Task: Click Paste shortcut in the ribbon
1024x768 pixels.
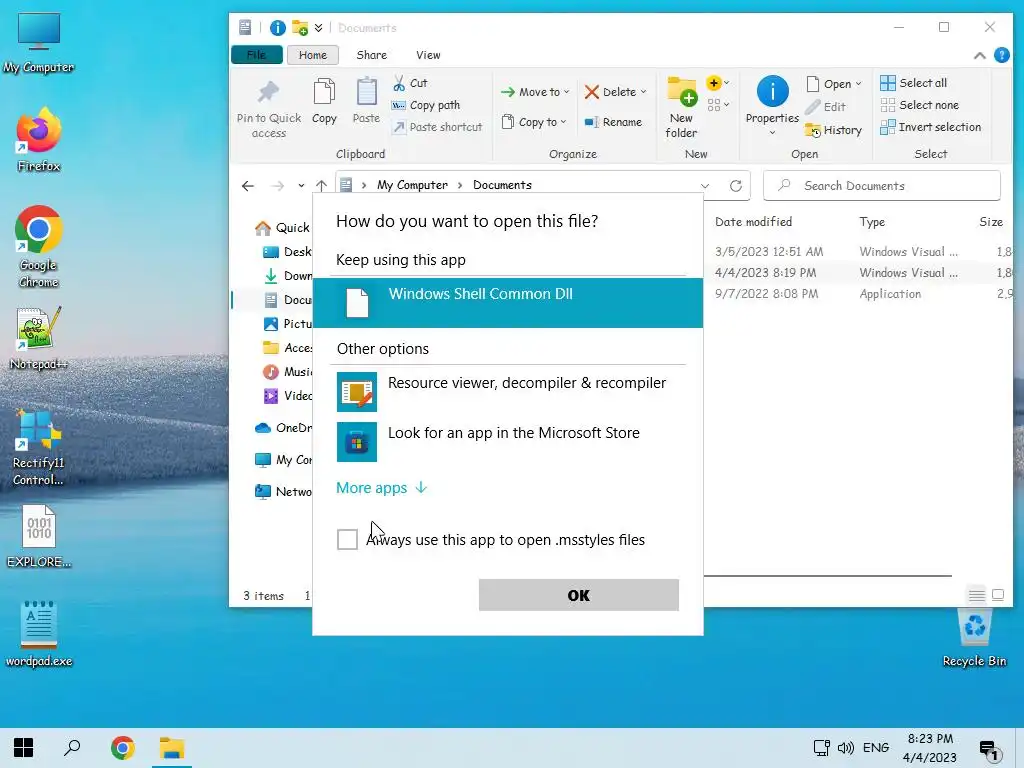Action: click(x=437, y=127)
